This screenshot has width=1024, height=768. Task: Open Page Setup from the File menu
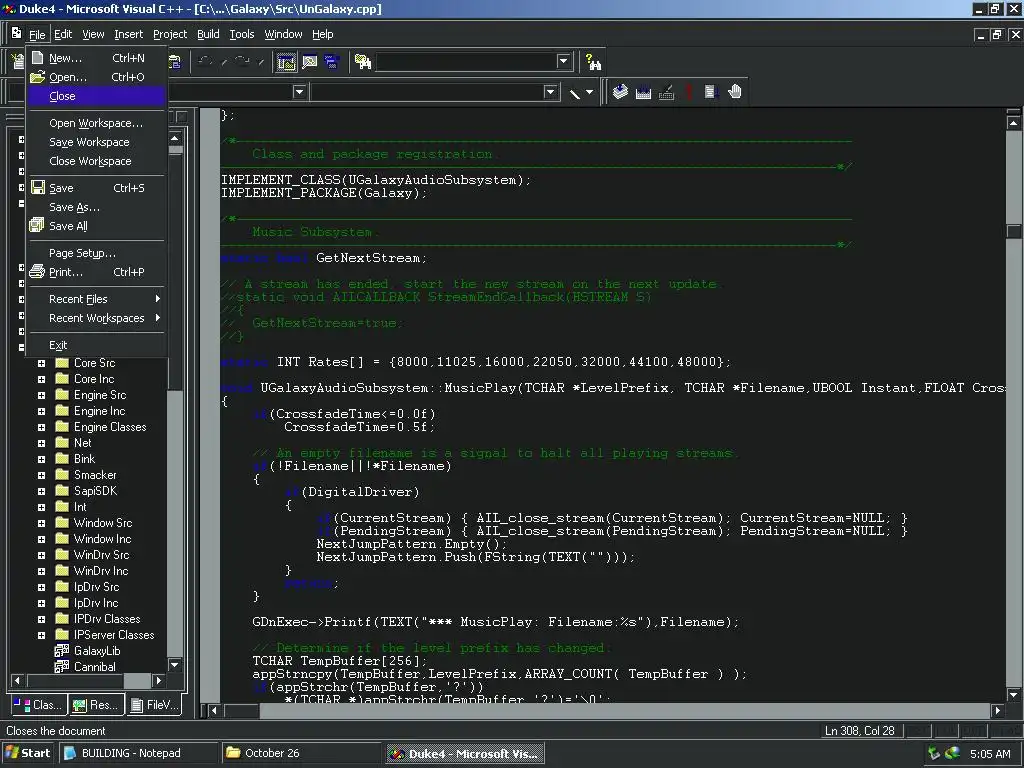(96, 253)
